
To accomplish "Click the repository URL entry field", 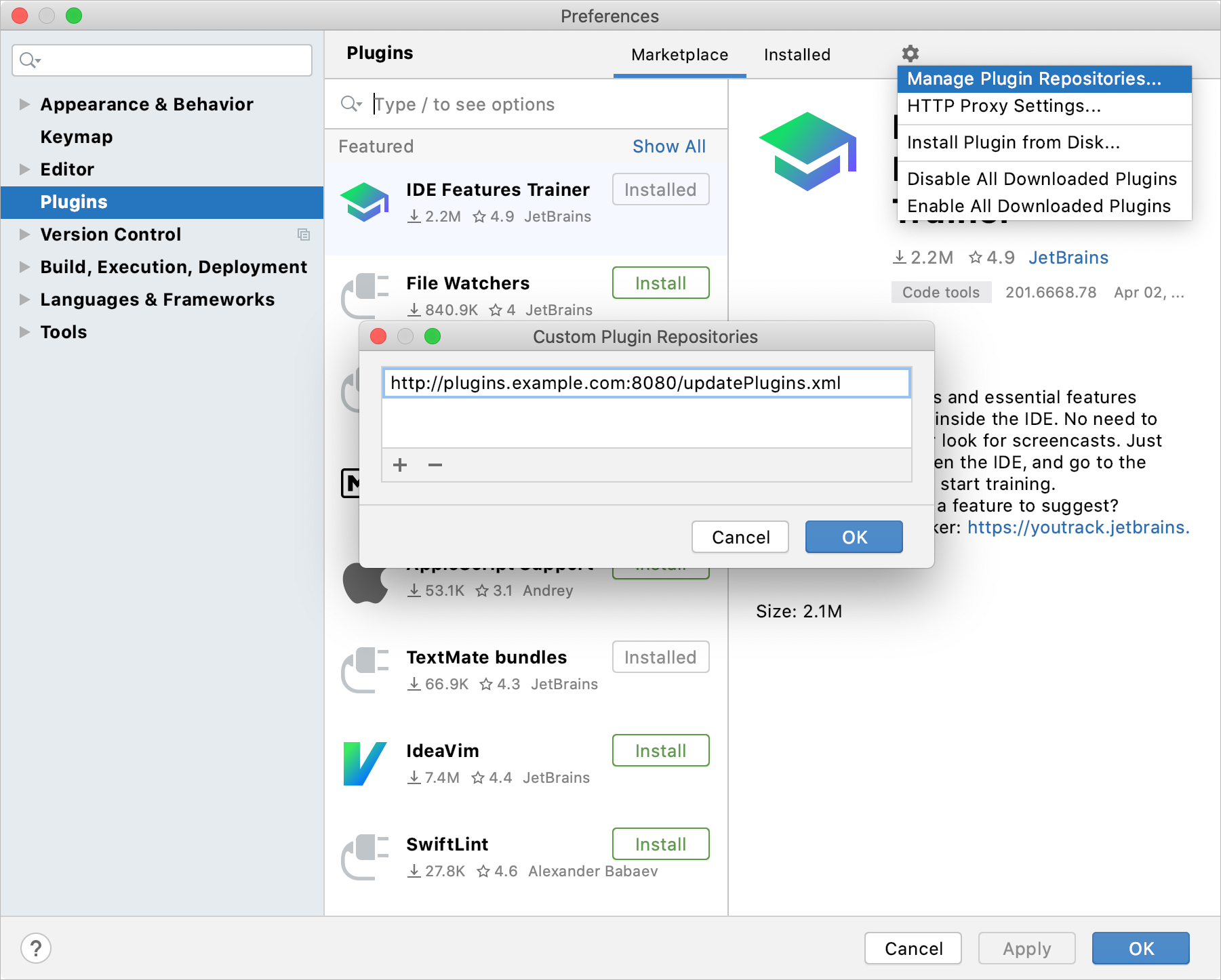I will [x=646, y=383].
